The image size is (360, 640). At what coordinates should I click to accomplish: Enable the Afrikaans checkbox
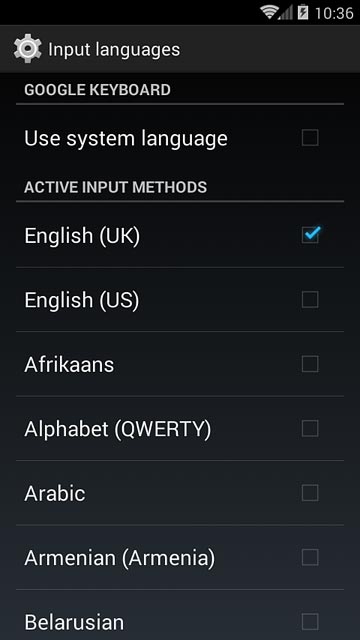[310, 364]
